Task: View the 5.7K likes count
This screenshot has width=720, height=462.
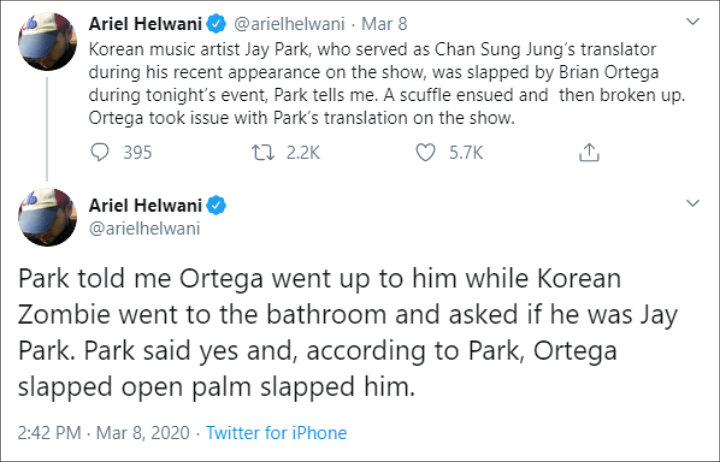Action: (x=464, y=152)
